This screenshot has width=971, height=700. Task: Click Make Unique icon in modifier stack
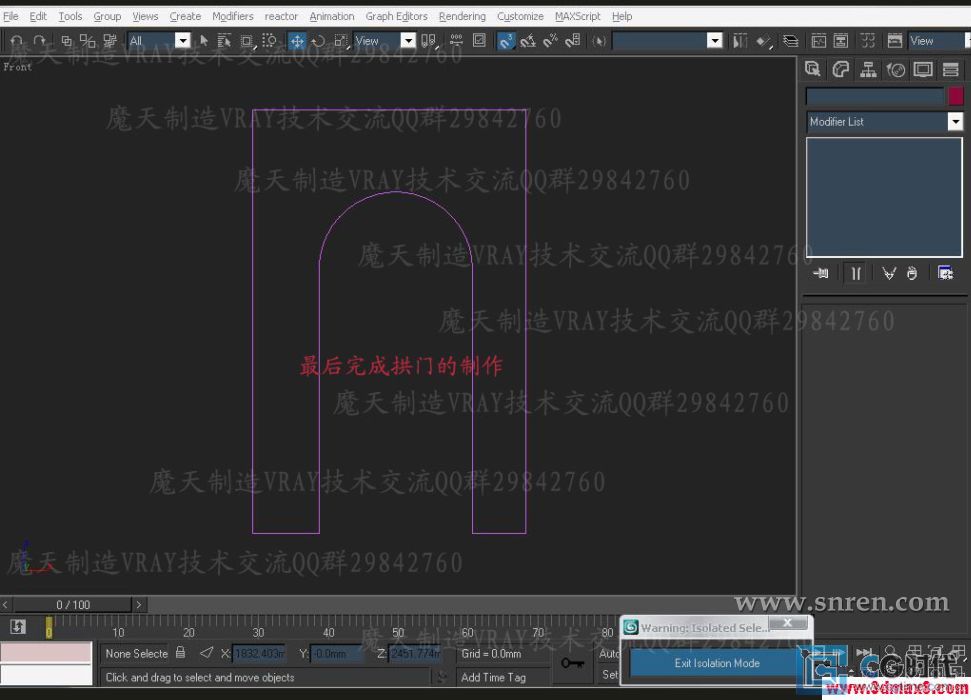coord(889,273)
